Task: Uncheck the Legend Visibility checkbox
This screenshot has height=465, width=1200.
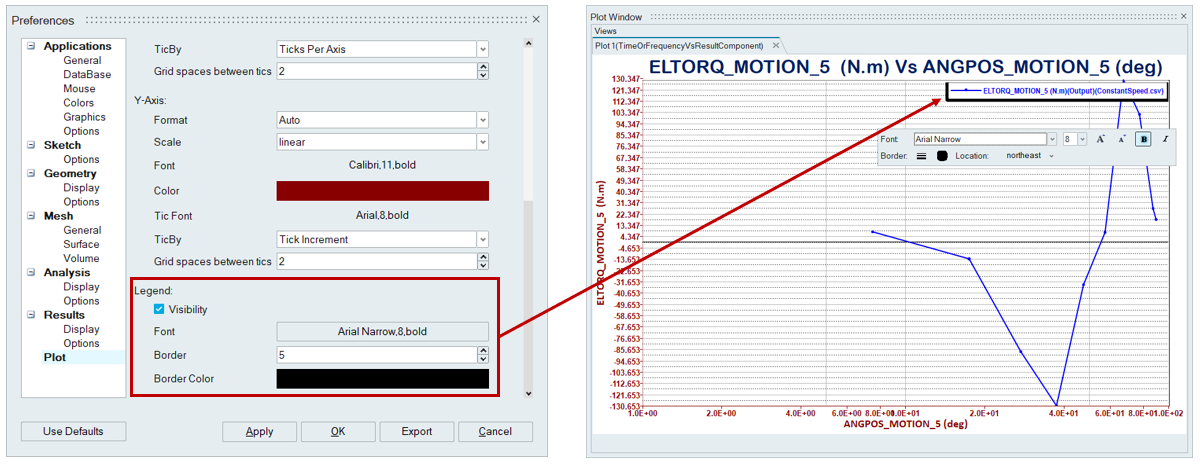Action: coord(159,310)
